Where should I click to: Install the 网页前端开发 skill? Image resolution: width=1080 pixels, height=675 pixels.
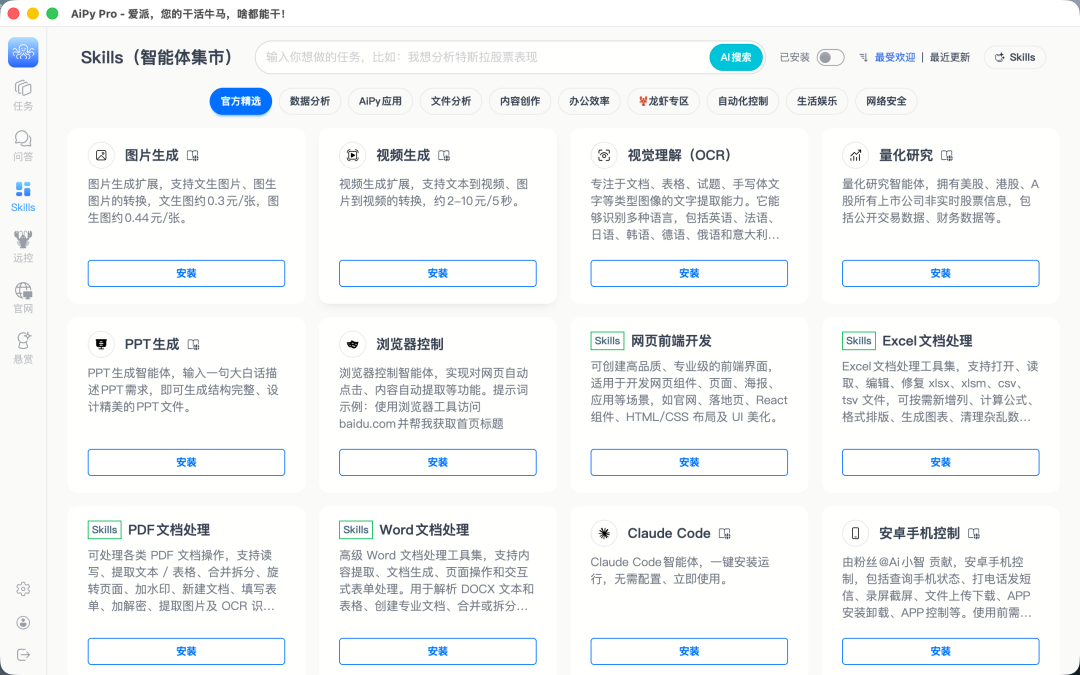tap(689, 462)
